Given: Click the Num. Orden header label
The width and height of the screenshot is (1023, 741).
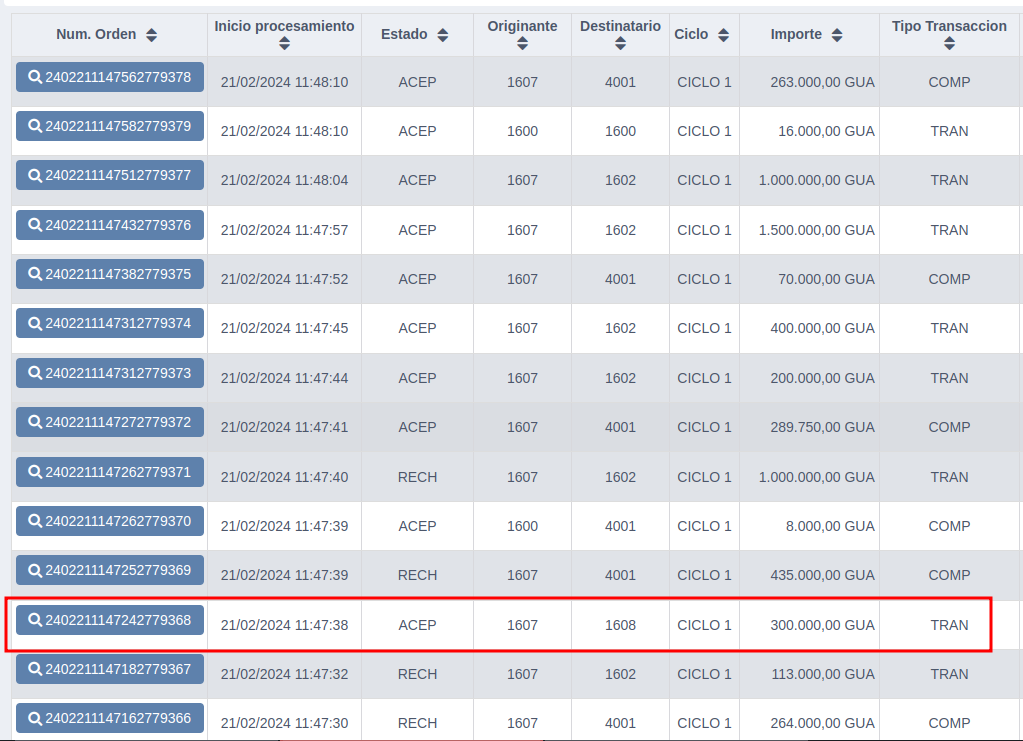Looking at the screenshot, I should pos(96,35).
